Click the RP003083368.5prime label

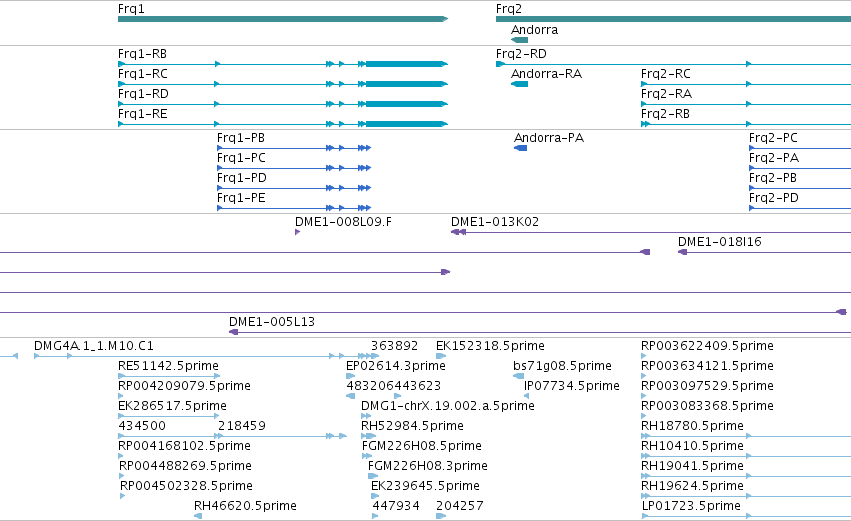click(x=707, y=406)
